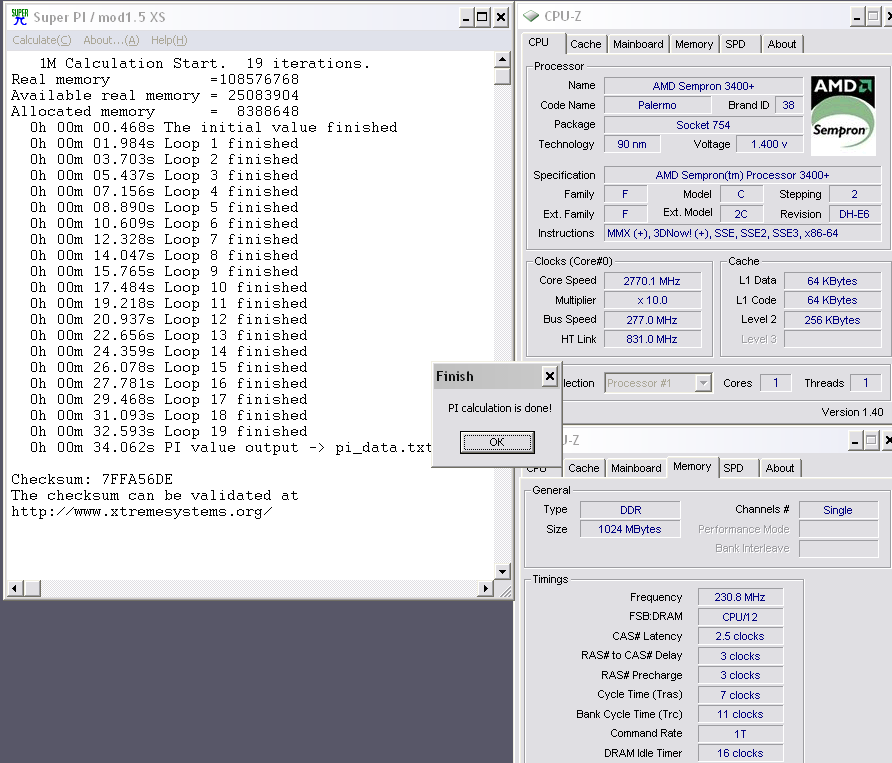892x763 pixels.
Task: Click the Bank Cycle Time value 11 clocks
Action: click(x=740, y=714)
